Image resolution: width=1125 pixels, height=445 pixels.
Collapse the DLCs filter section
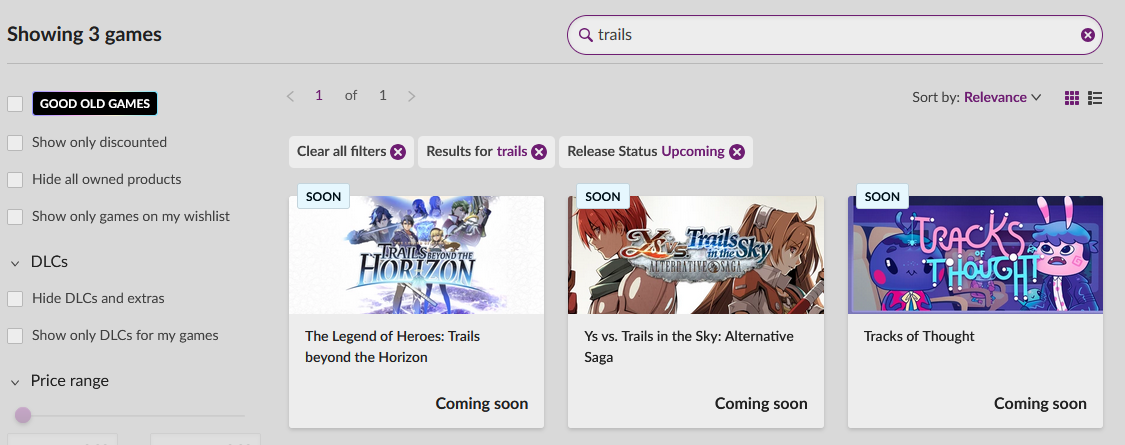[x=15, y=263]
